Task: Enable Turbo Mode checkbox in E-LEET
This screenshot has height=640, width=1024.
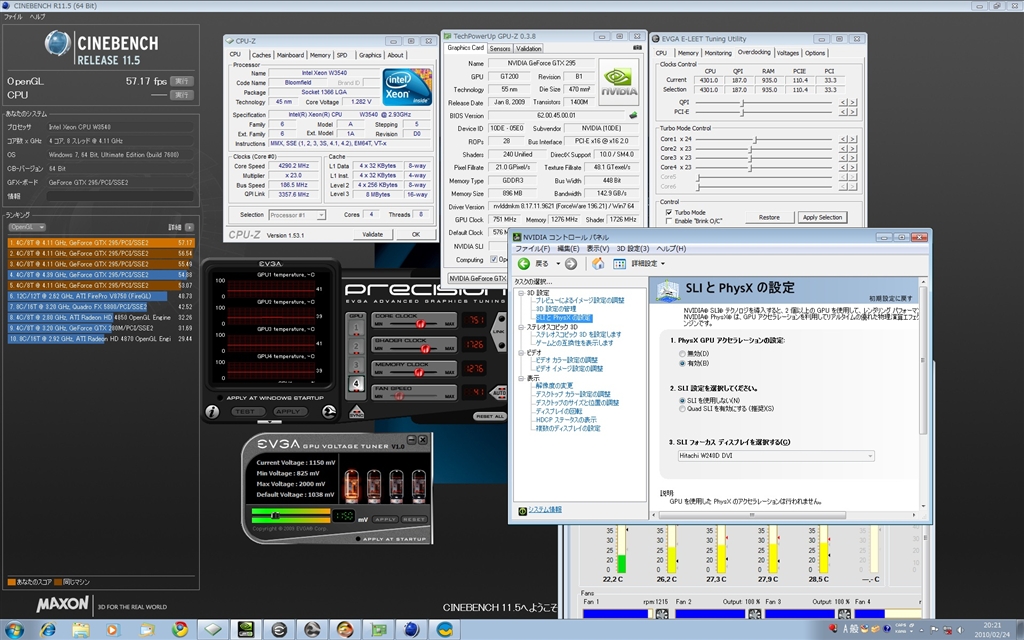Action: [668, 212]
